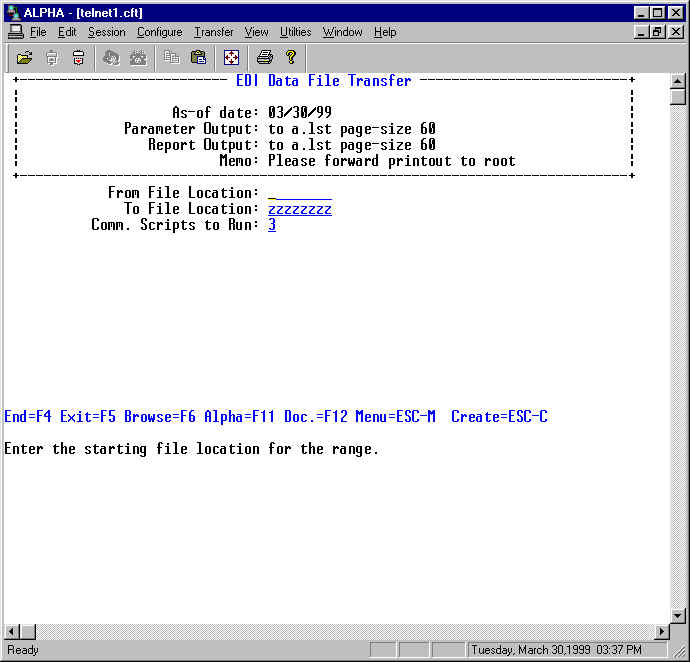690x662 pixels.
Task: Open the Transfer menu
Action: tap(213, 32)
